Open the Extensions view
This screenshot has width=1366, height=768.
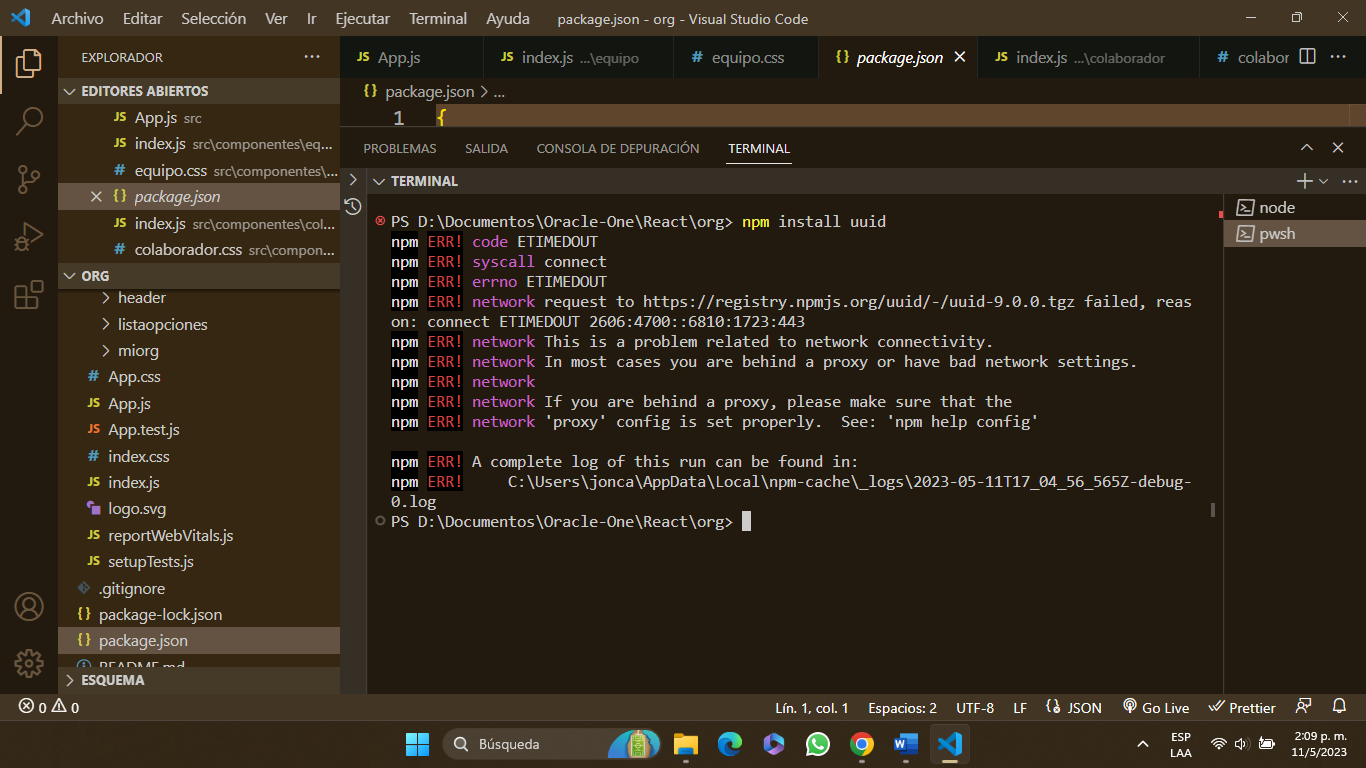pos(29,296)
